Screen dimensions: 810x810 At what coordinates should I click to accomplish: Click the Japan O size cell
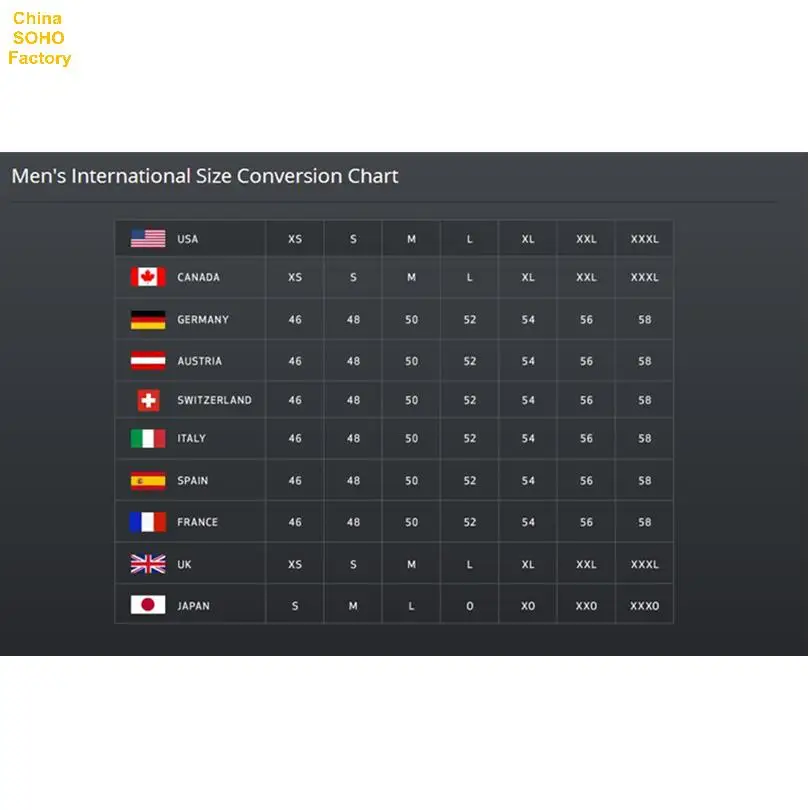point(470,605)
